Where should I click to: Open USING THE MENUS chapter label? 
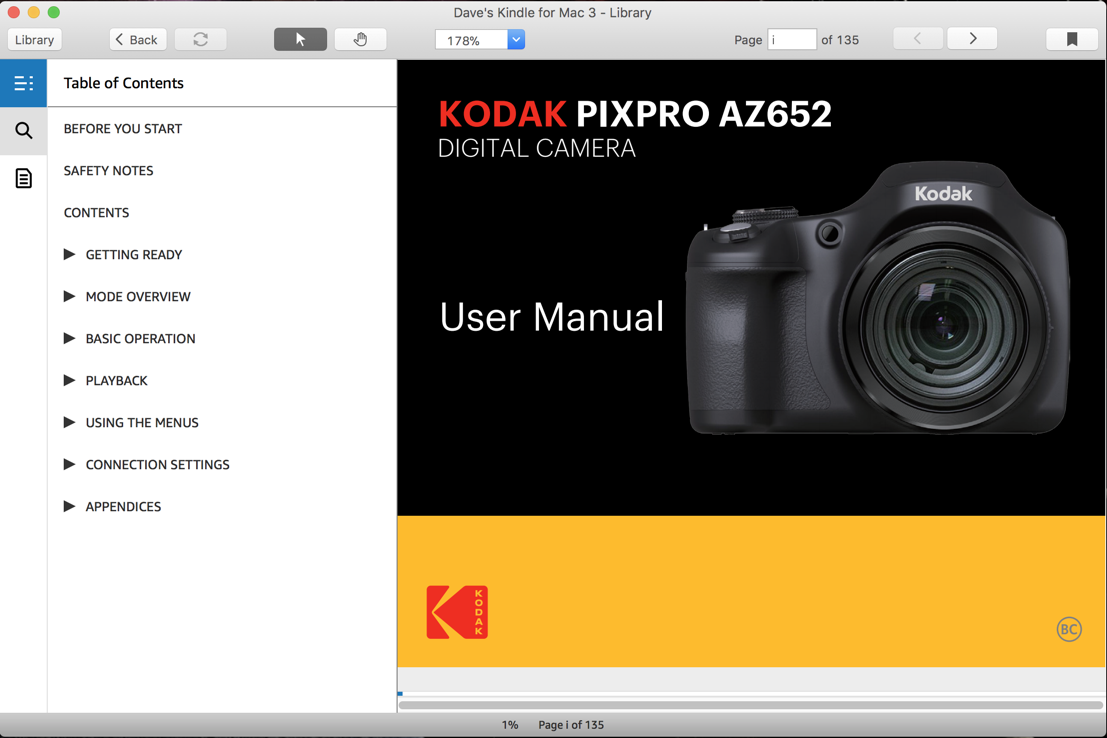(x=142, y=423)
